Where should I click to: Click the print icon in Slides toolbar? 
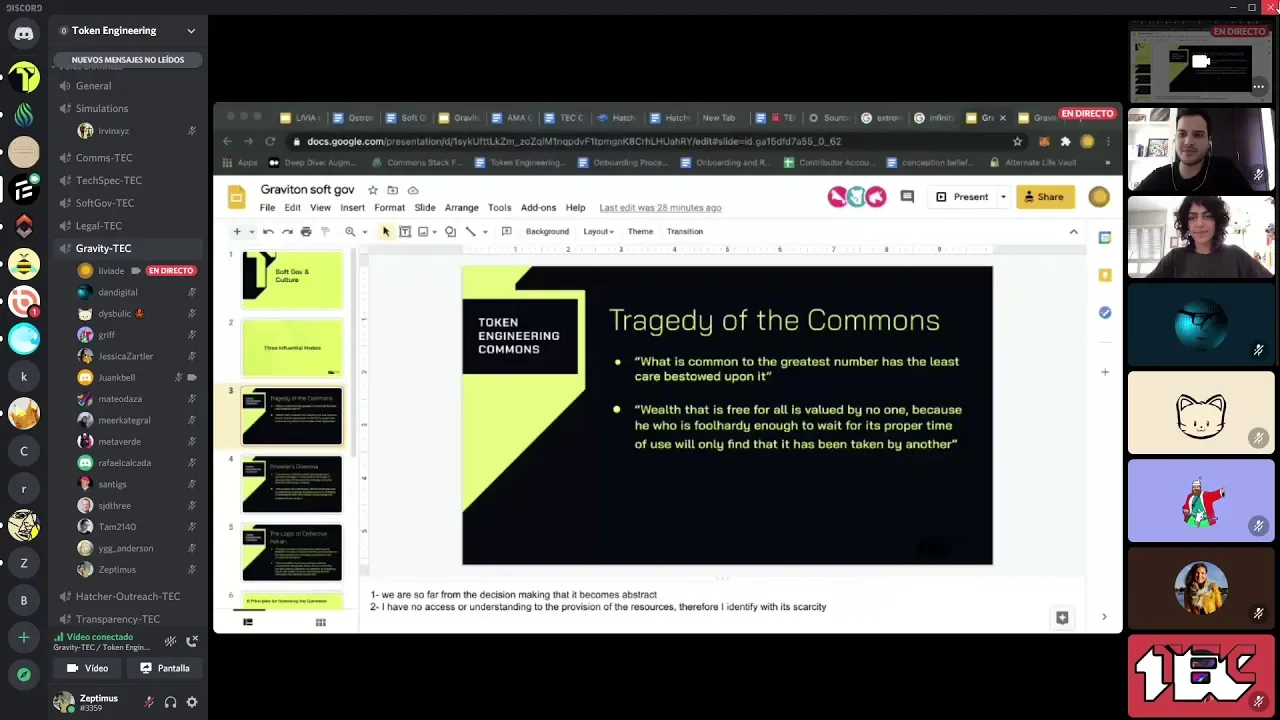pos(306,232)
